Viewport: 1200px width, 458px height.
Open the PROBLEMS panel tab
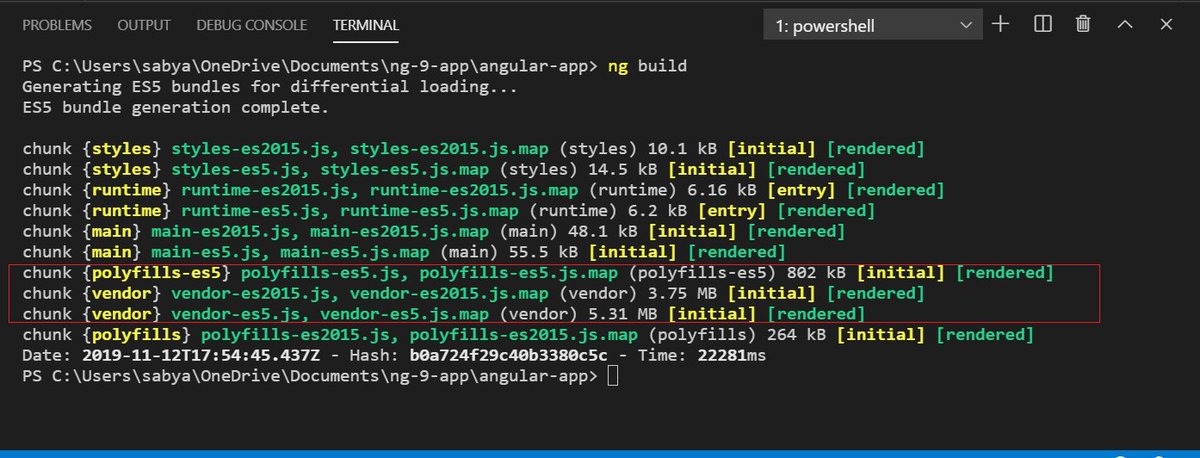point(57,24)
